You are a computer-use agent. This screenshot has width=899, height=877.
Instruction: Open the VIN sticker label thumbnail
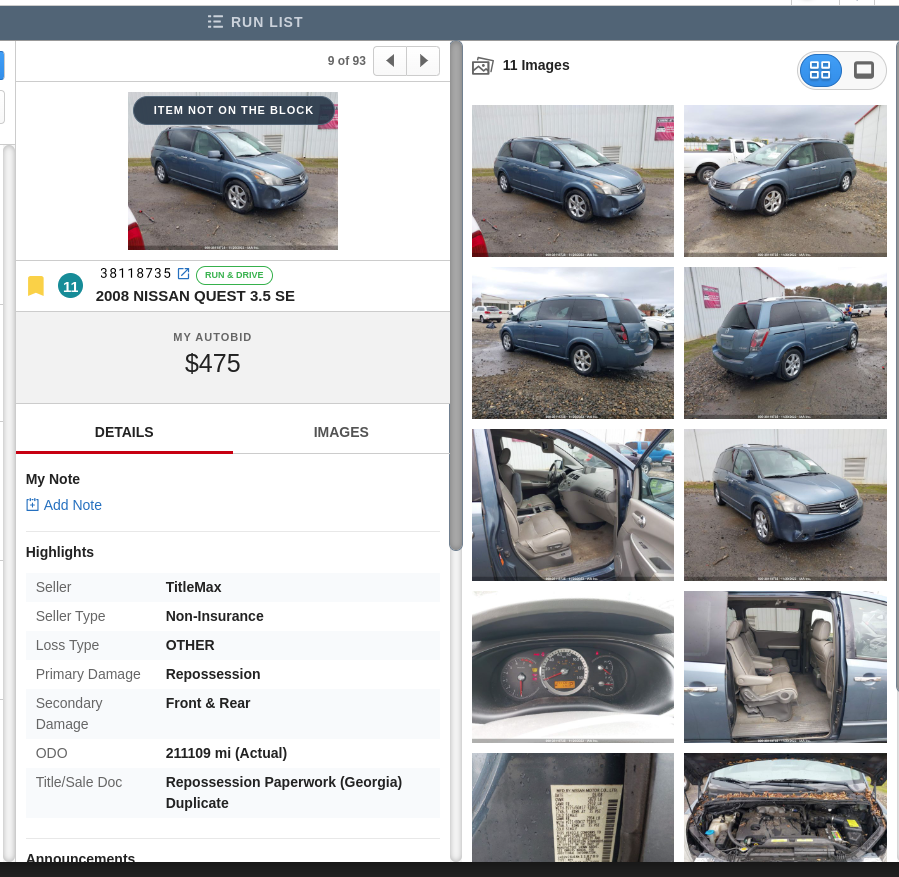(x=573, y=807)
